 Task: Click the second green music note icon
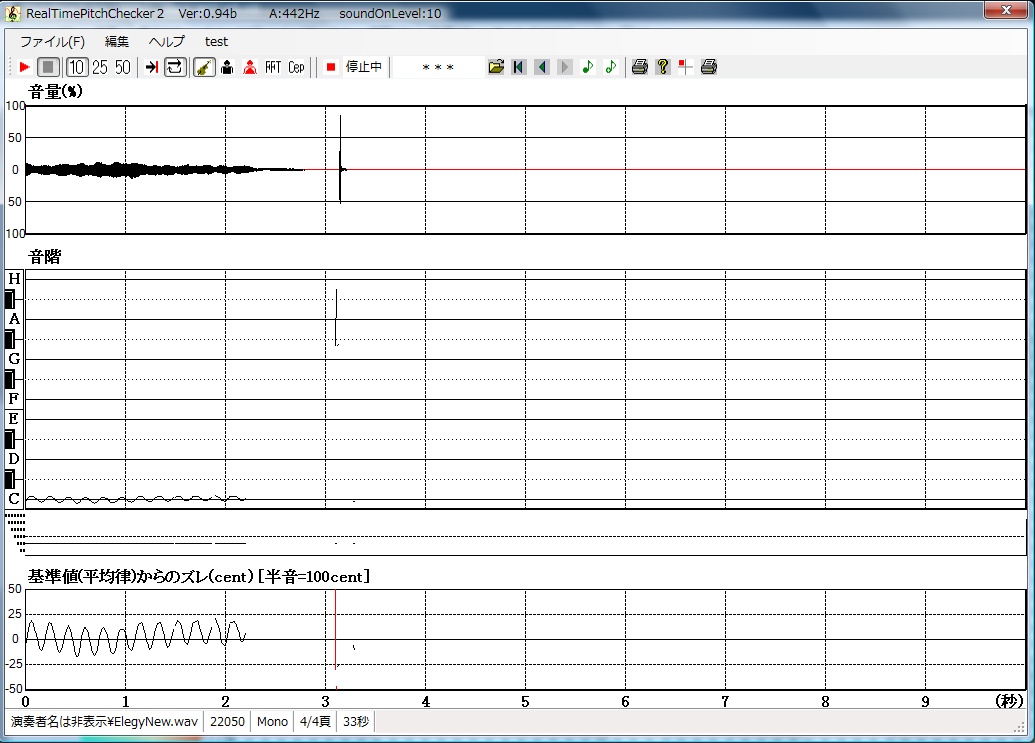[x=611, y=67]
